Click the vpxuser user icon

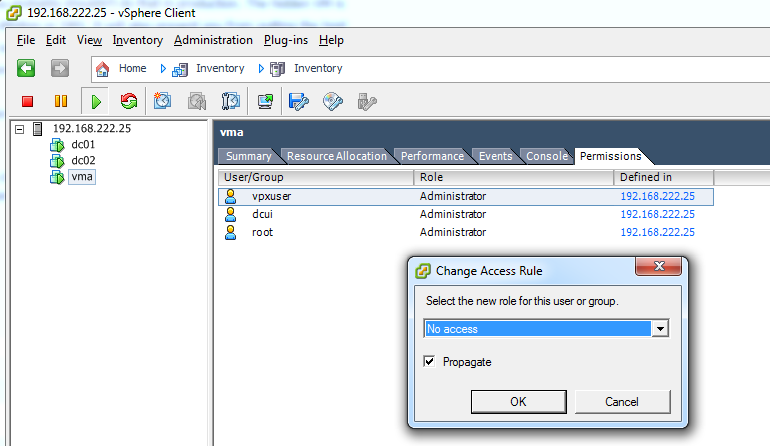[230, 196]
